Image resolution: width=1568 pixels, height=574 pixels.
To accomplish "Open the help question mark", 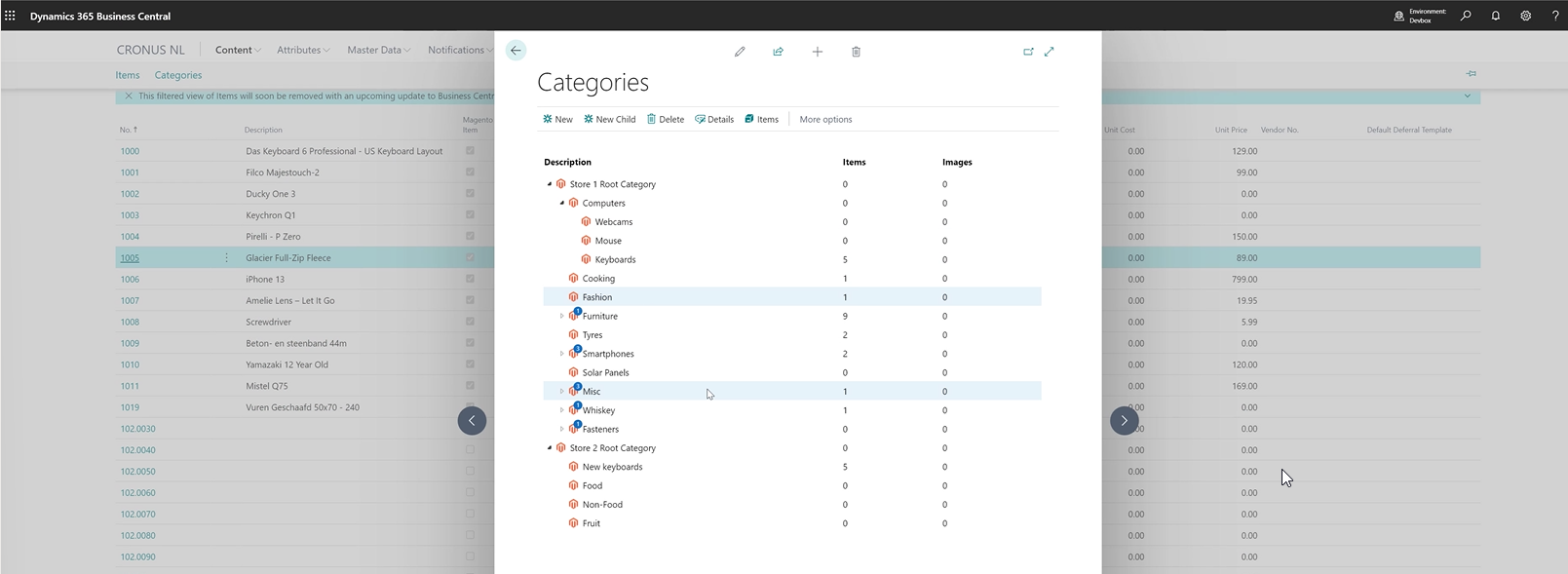I will point(1555,16).
